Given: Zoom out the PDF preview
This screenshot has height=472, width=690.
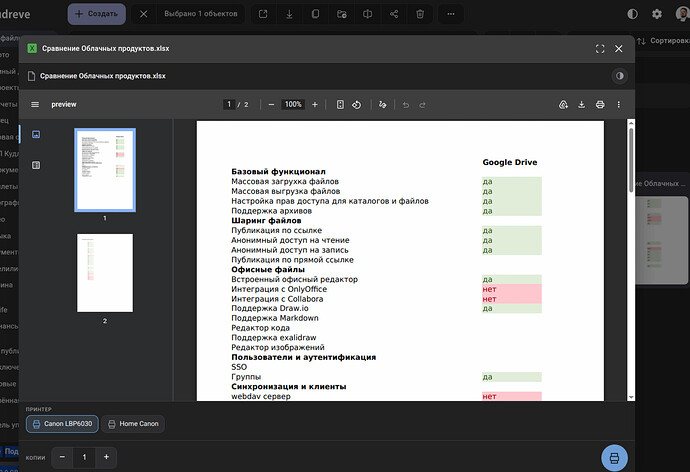Looking at the screenshot, I should [271, 105].
